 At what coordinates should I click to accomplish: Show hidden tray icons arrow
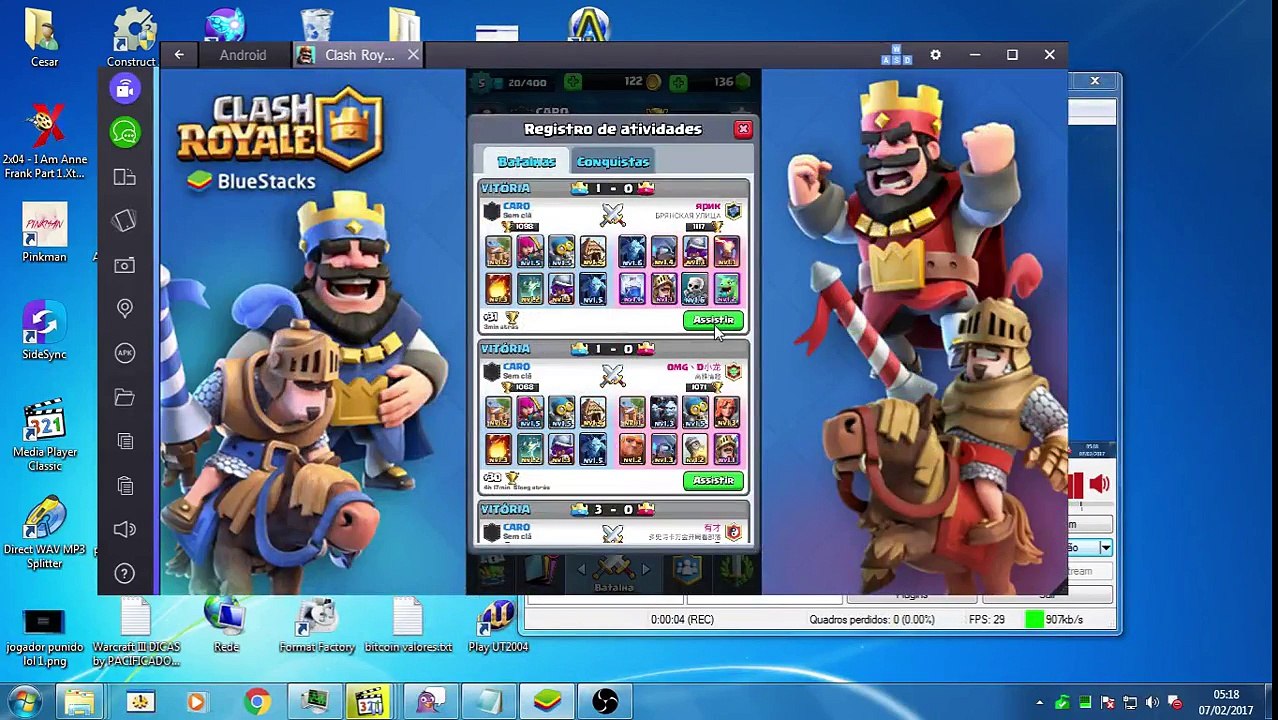click(1039, 703)
